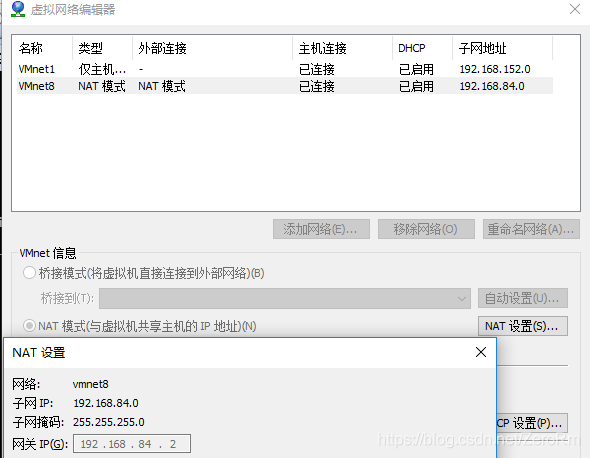
Task: Click the vmnet8 network name in NAT dialog
Action: 90,384
